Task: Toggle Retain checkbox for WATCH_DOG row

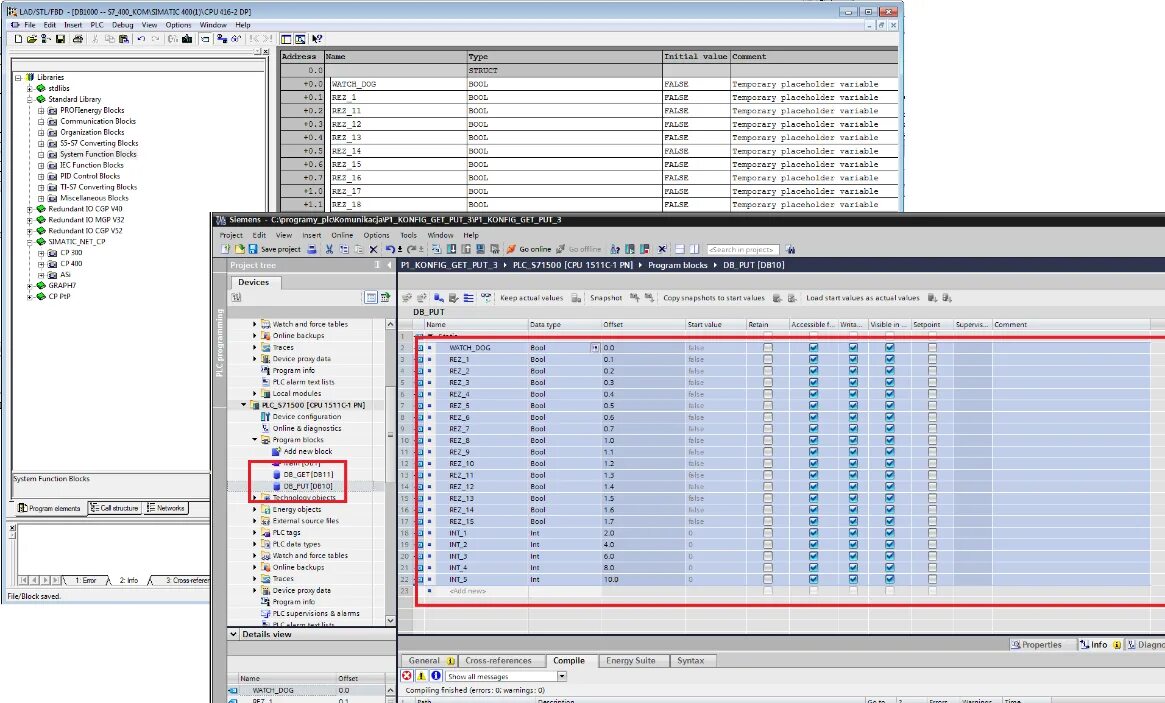Action: (768, 347)
